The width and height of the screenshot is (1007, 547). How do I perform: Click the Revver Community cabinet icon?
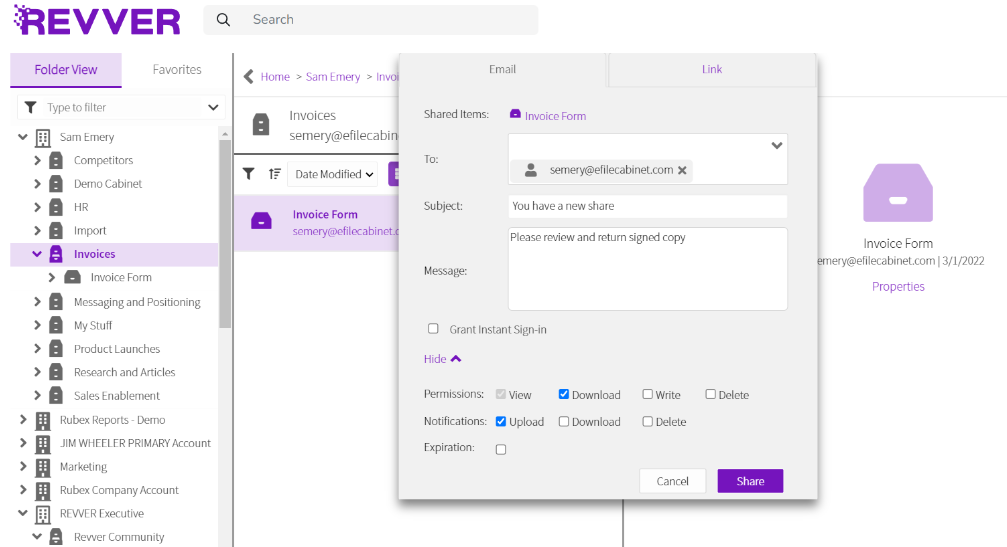[x=57, y=537]
